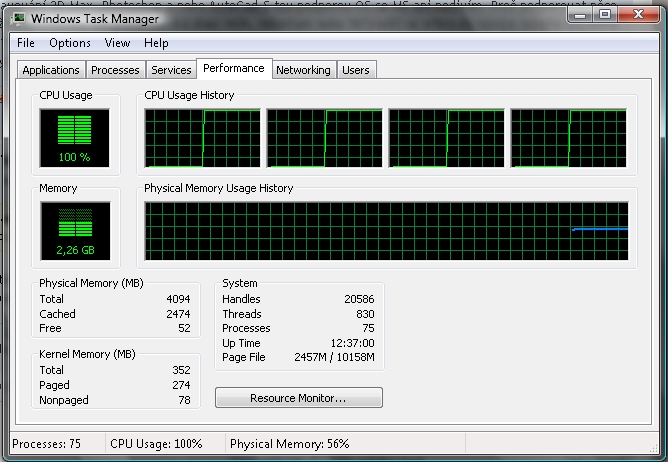Click Up Time value 12:37:00
The image size is (668, 462).
point(352,343)
